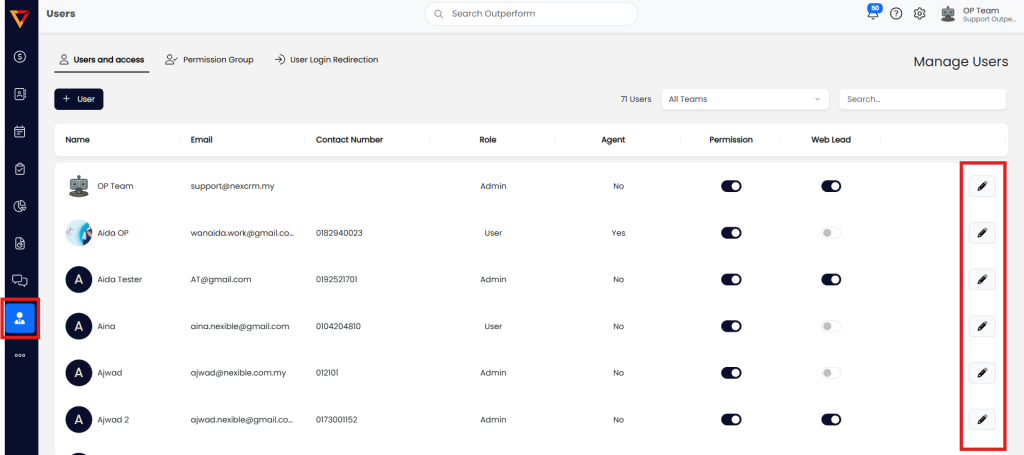The height and width of the screenshot is (455, 1024).
Task: Open the pie chart reports icon
Action: pos(19,206)
